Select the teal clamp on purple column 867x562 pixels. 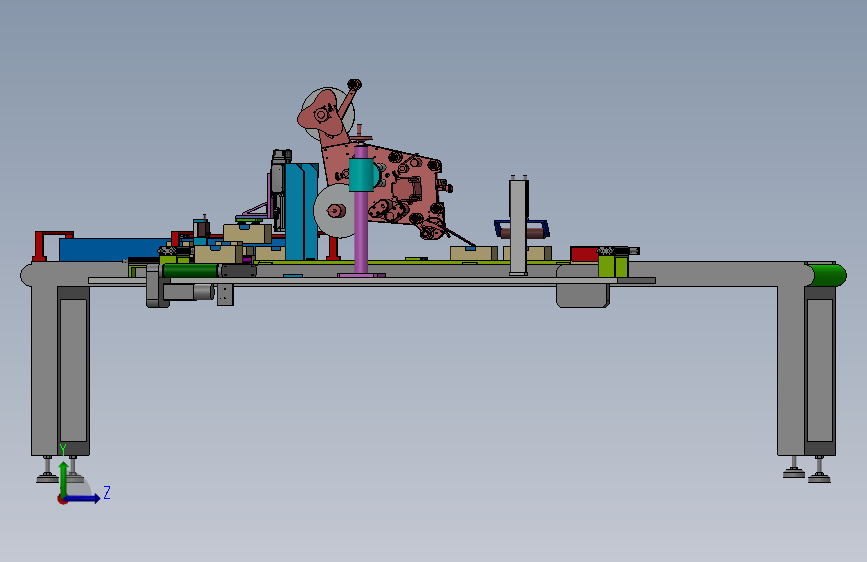(x=363, y=175)
